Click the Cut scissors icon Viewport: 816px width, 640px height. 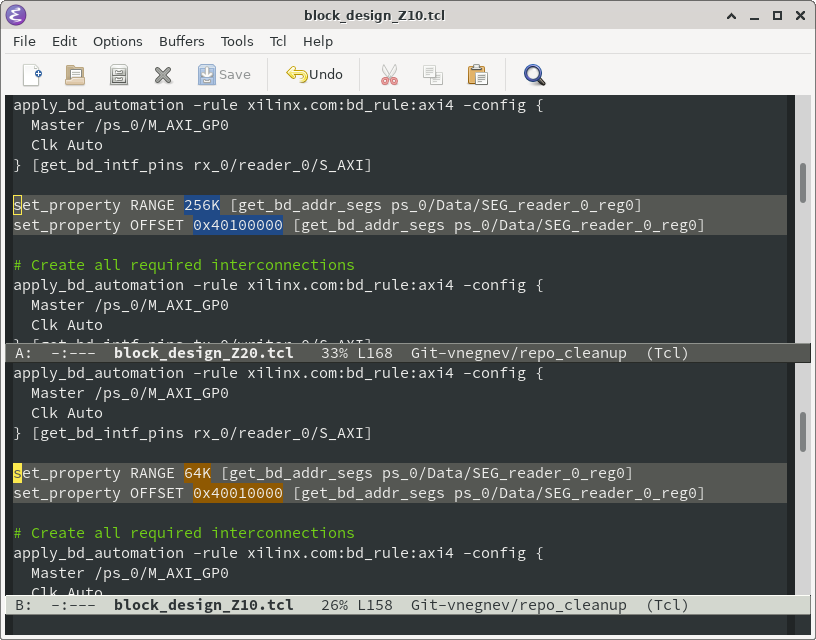389,75
